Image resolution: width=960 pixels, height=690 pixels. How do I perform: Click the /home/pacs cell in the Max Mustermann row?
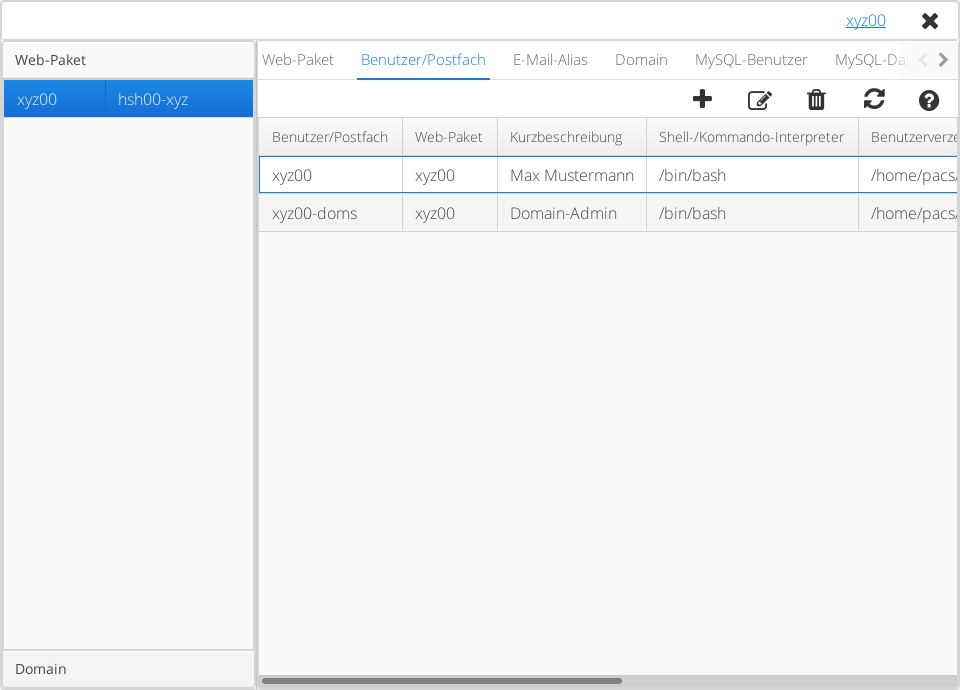tap(908, 175)
